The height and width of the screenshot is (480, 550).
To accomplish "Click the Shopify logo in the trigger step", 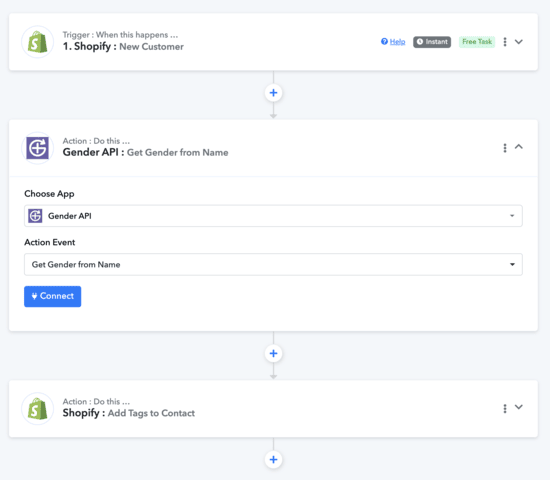I will click(x=38, y=42).
